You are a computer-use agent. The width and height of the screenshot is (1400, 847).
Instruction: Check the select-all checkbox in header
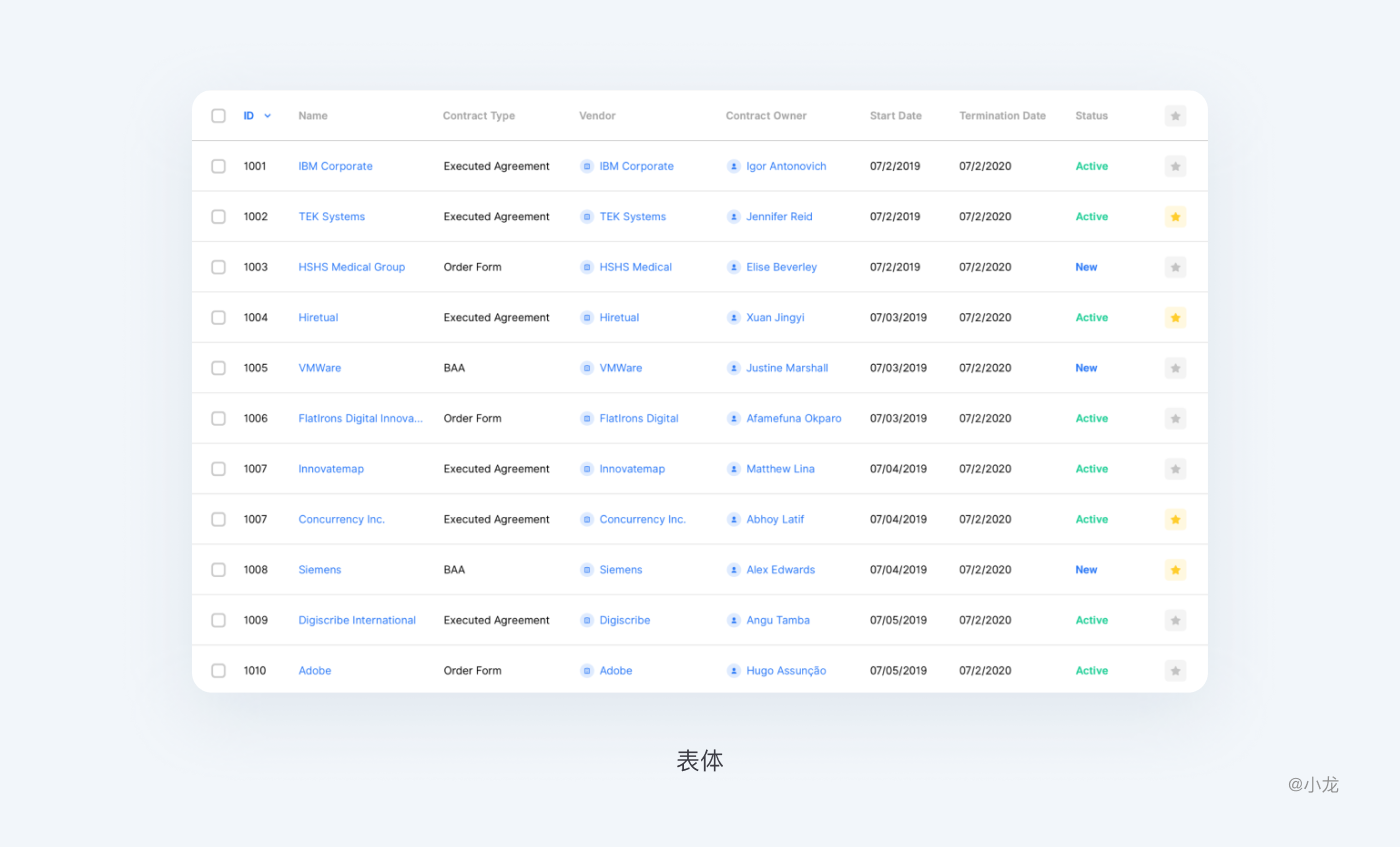pyautogui.click(x=218, y=116)
